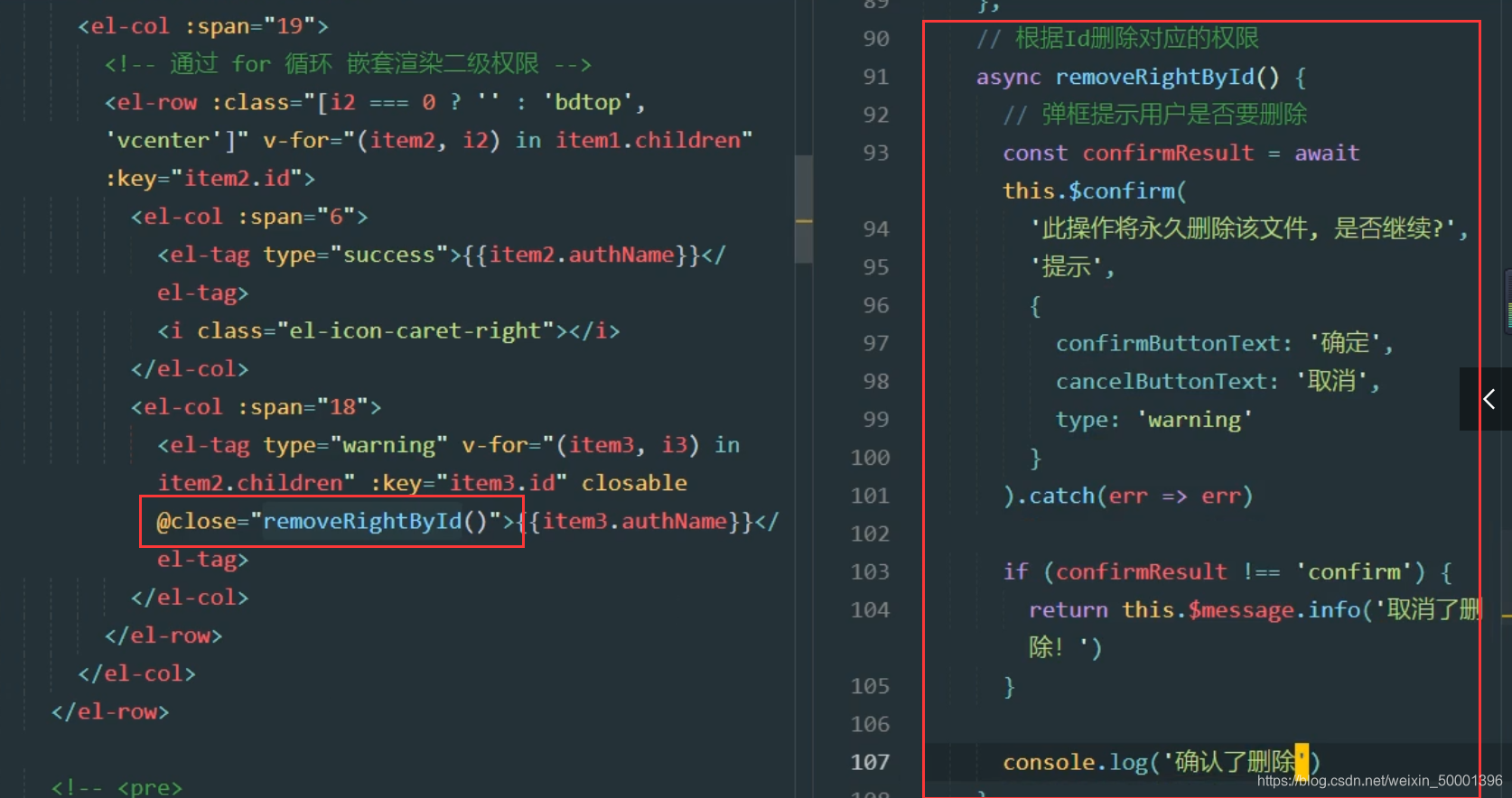Click the '提示' string on line 95
Viewport: 1512px width, 798px height.
tap(1067, 267)
